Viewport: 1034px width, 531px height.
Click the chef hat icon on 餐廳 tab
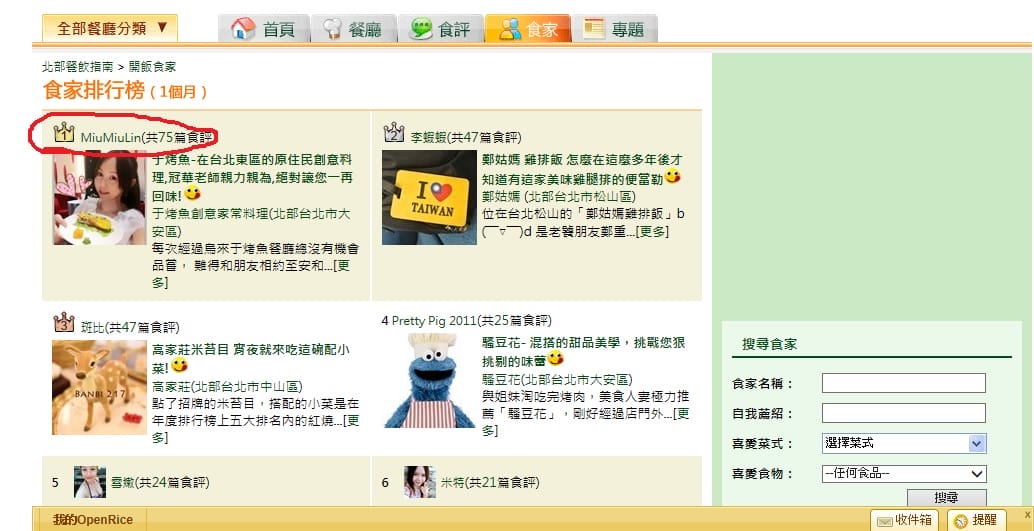click(333, 29)
